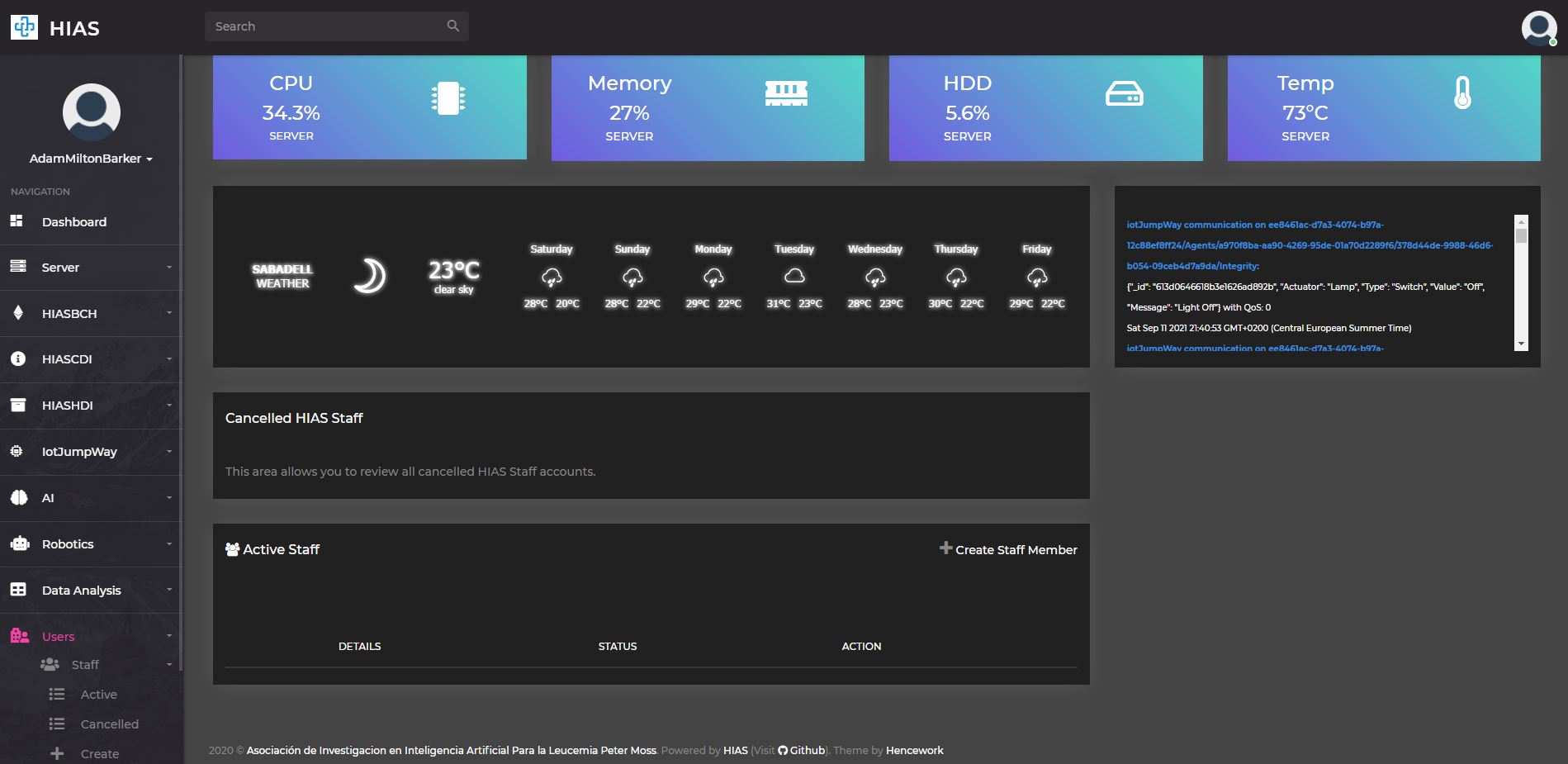Collapse the Staff submenu arrow
The image size is (1568, 764).
[169, 665]
